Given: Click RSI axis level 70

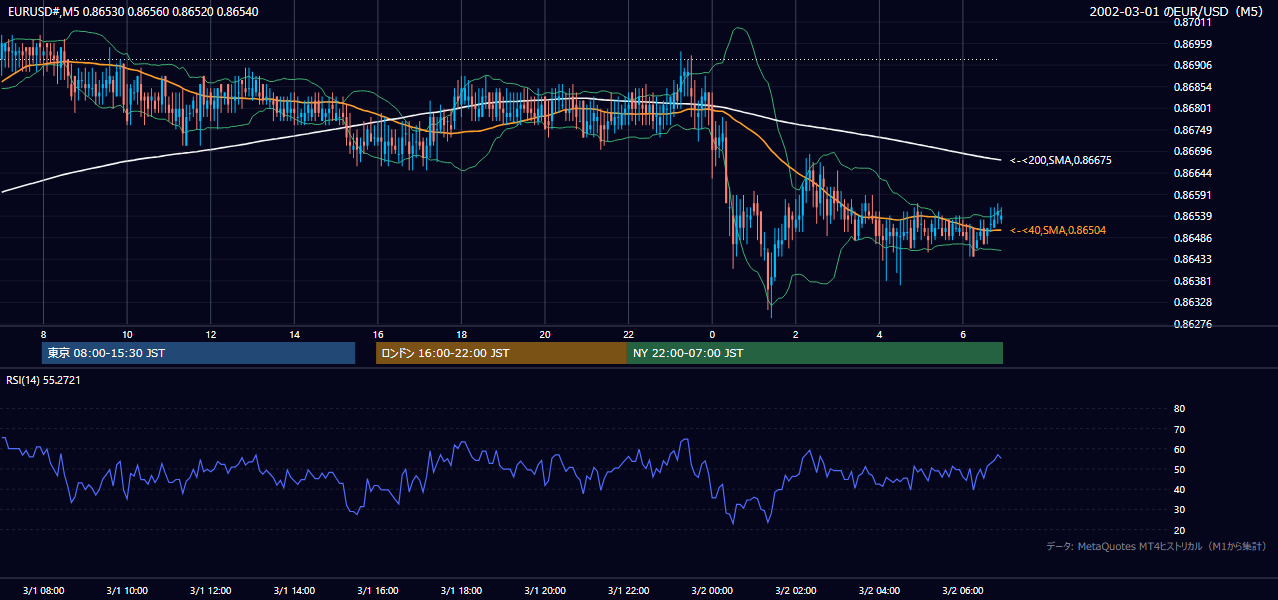Looking at the screenshot, I should (1179, 429).
